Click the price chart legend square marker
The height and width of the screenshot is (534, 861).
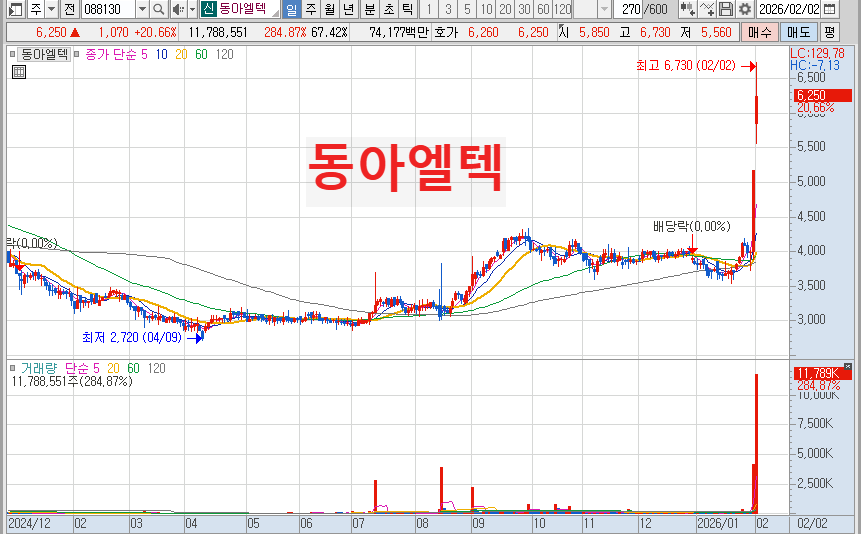coord(12,54)
